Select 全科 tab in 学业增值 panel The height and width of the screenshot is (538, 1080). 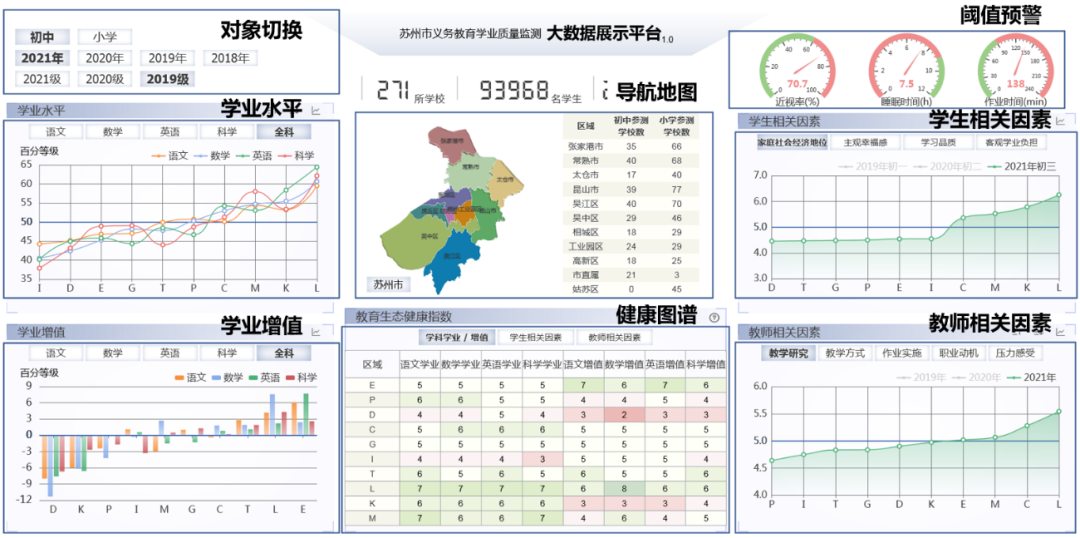(284, 353)
